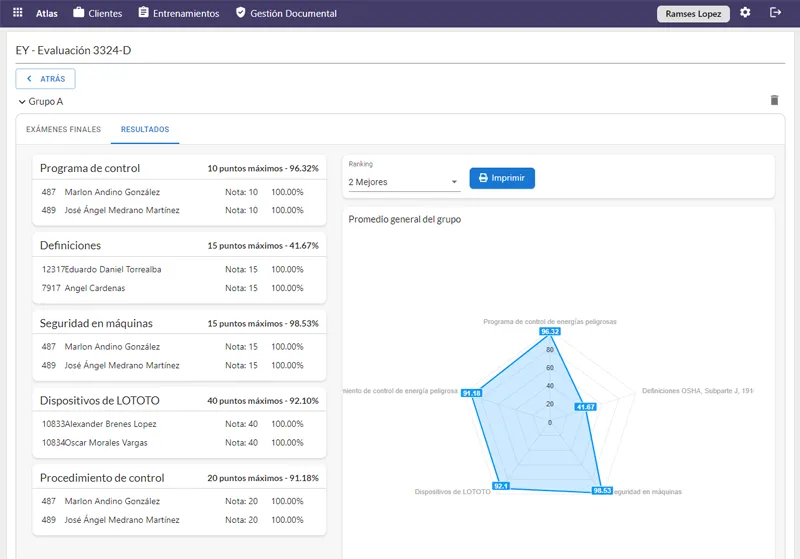The height and width of the screenshot is (559, 800).
Task: Click the 96.32 radar chart point
Action: tap(550, 331)
